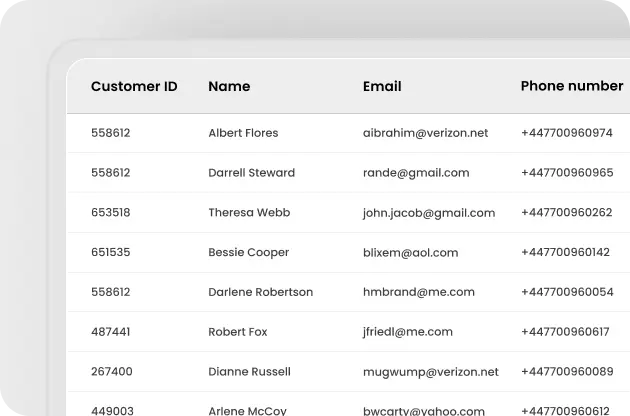Select the name Dianne Russell
Viewport: 630px width, 416px height.
tap(250, 372)
